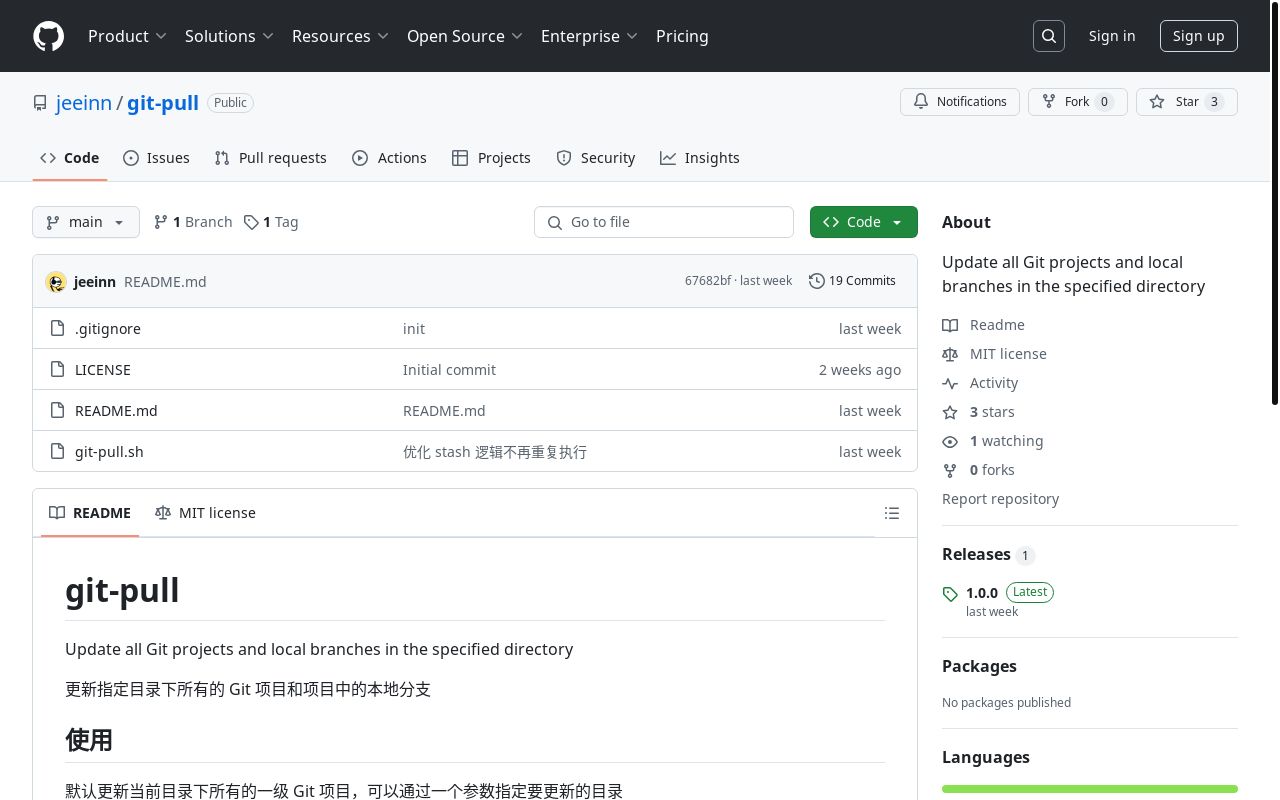Click the branch icon next to 1 Branch
This screenshot has width=1280, height=800.
[160, 222]
